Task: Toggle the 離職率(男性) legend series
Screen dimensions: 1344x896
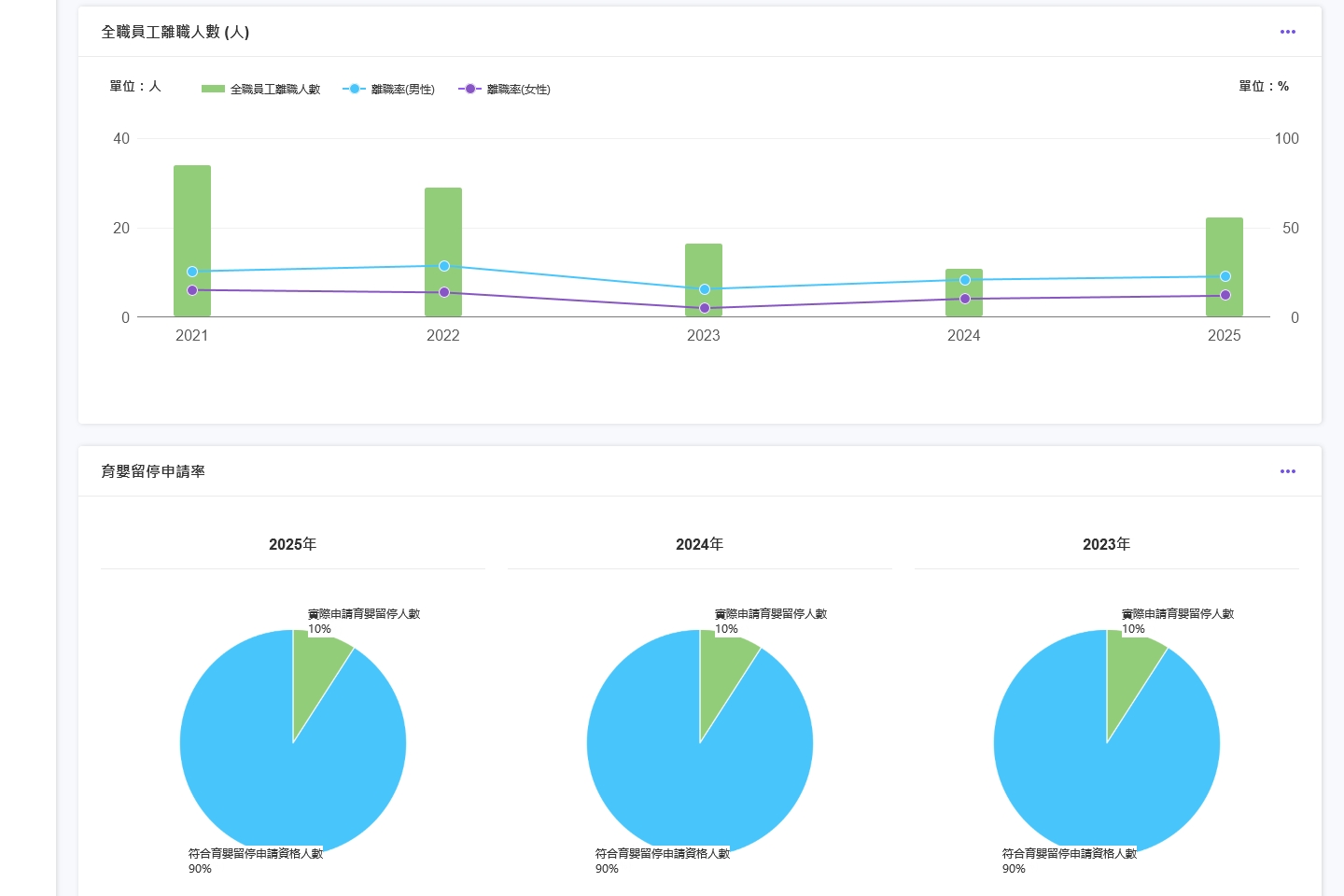Action: (x=388, y=90)
